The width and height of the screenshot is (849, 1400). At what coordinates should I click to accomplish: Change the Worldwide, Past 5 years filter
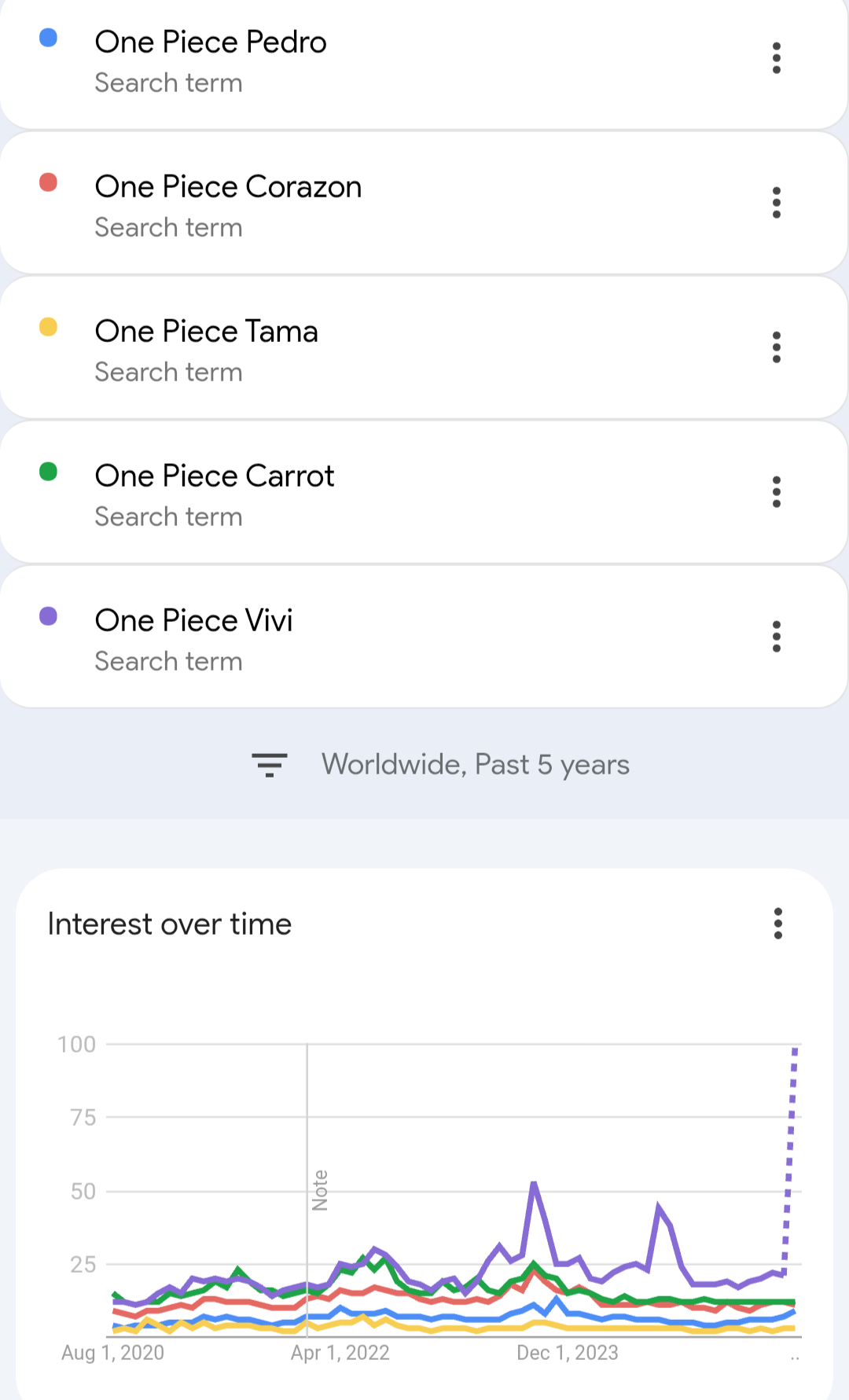pos(475,765)
